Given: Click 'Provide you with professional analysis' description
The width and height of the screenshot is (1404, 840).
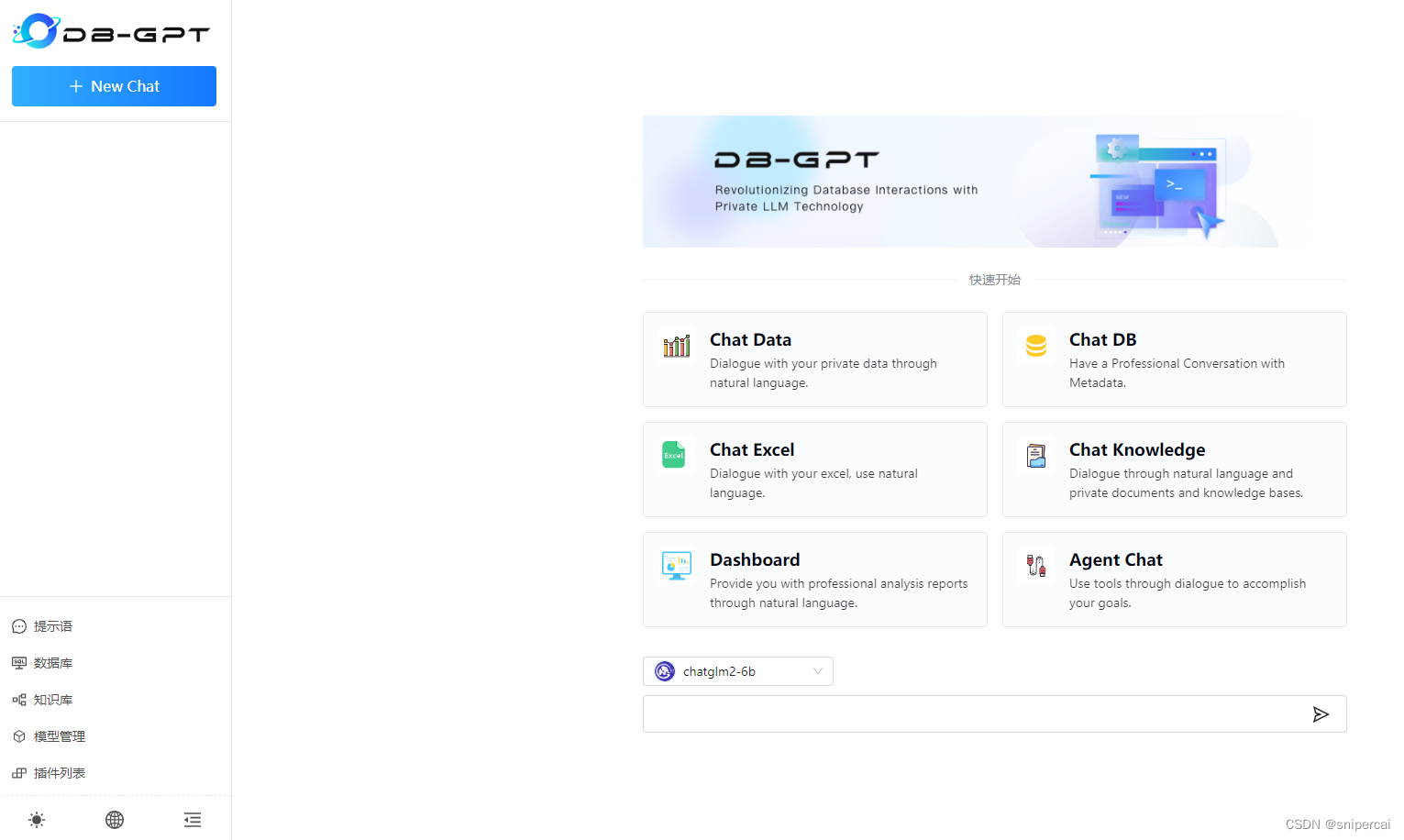Looking at the screenshot, I should tap(838, 593).
